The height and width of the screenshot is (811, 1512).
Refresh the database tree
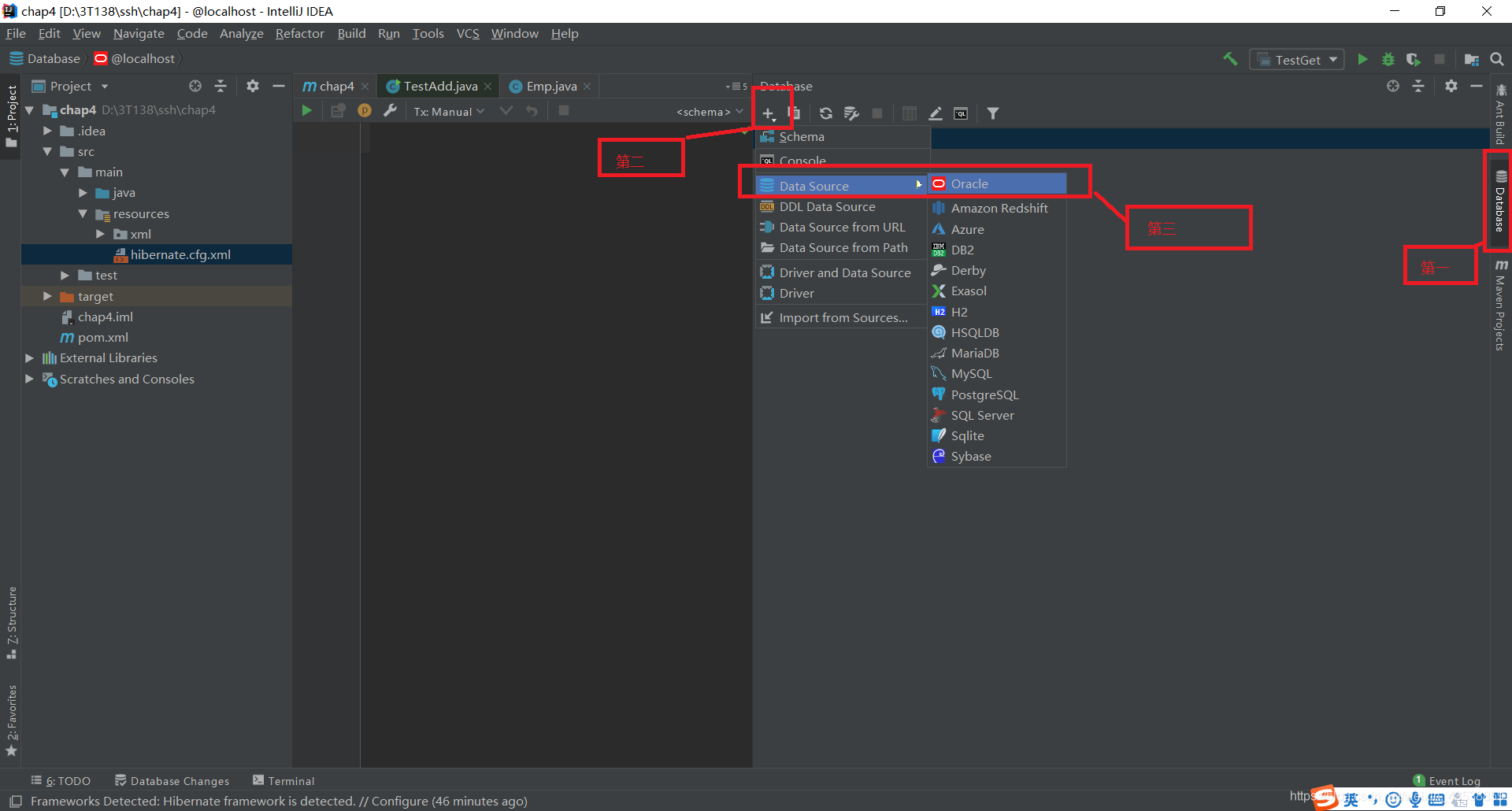click(825, 113)
